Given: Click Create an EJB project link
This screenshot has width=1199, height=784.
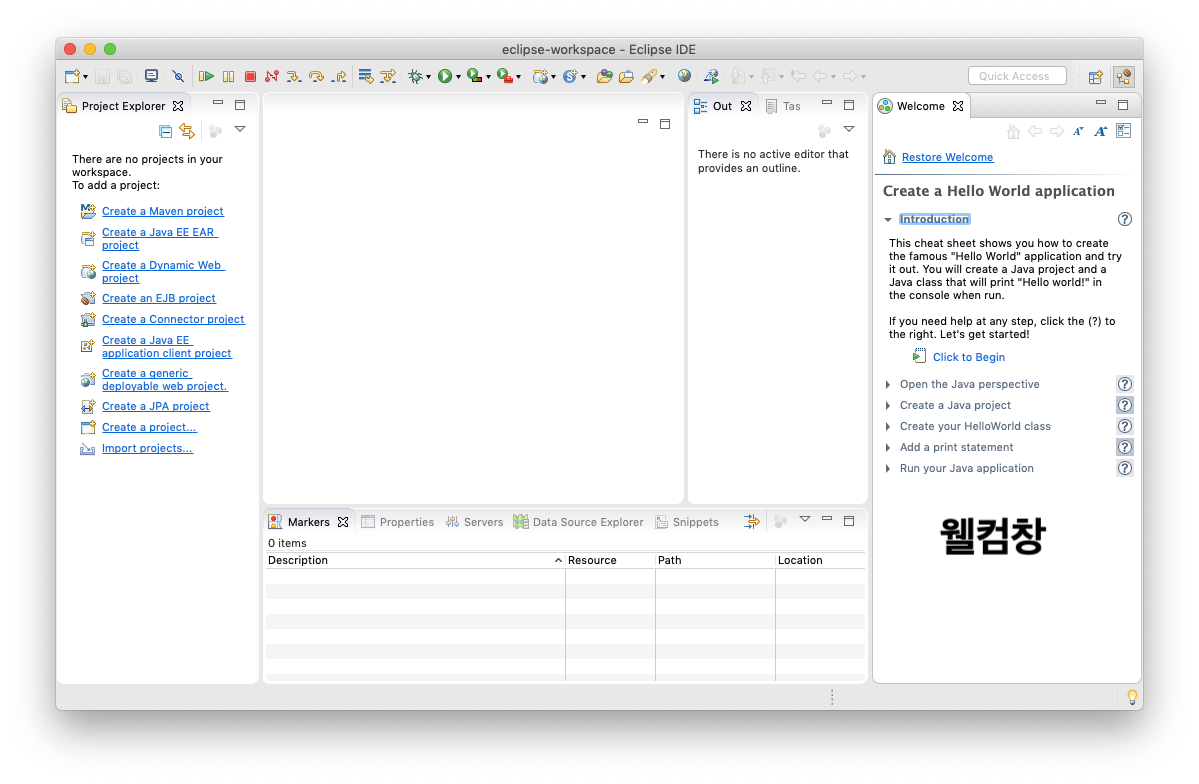Looking at the screenshot, I should point(159,298).
